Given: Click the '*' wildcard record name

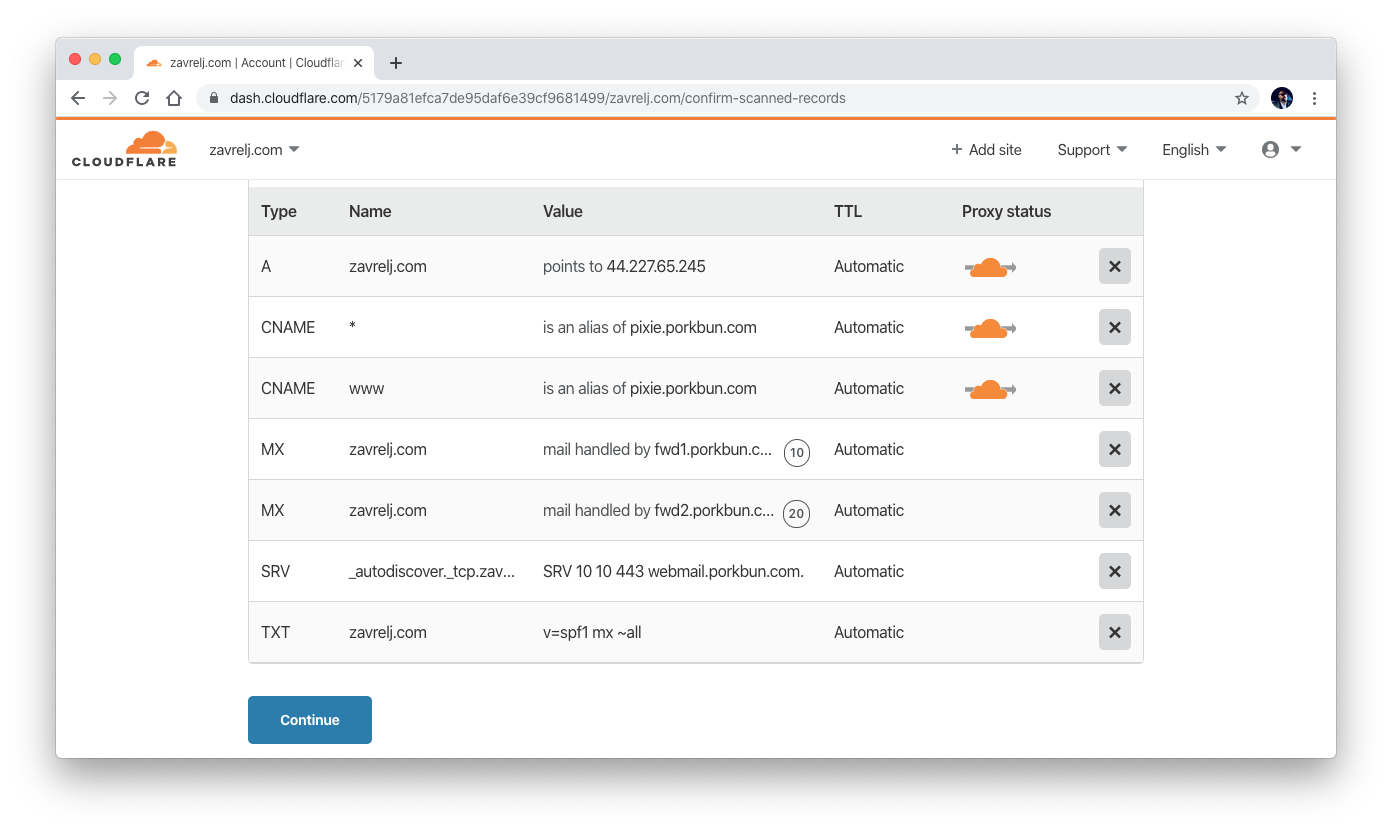Looking at the screenshot, I should click(352, 327).
